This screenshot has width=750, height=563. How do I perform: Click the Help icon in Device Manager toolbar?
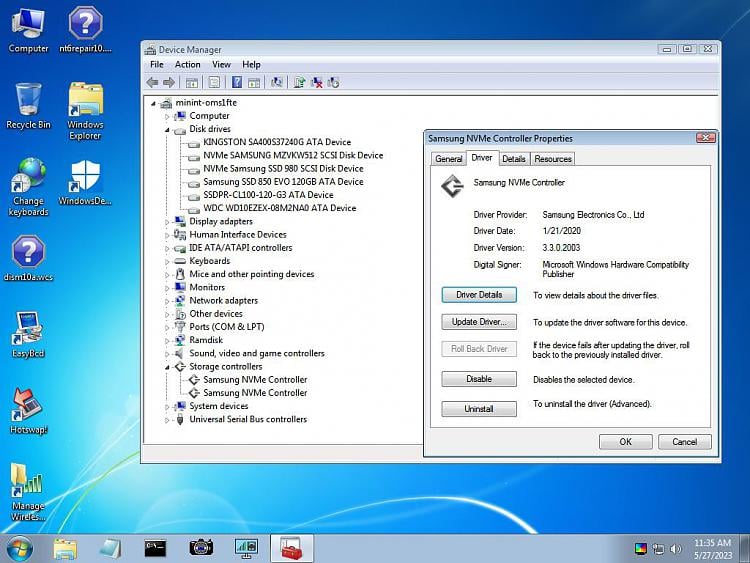point(237,82)
